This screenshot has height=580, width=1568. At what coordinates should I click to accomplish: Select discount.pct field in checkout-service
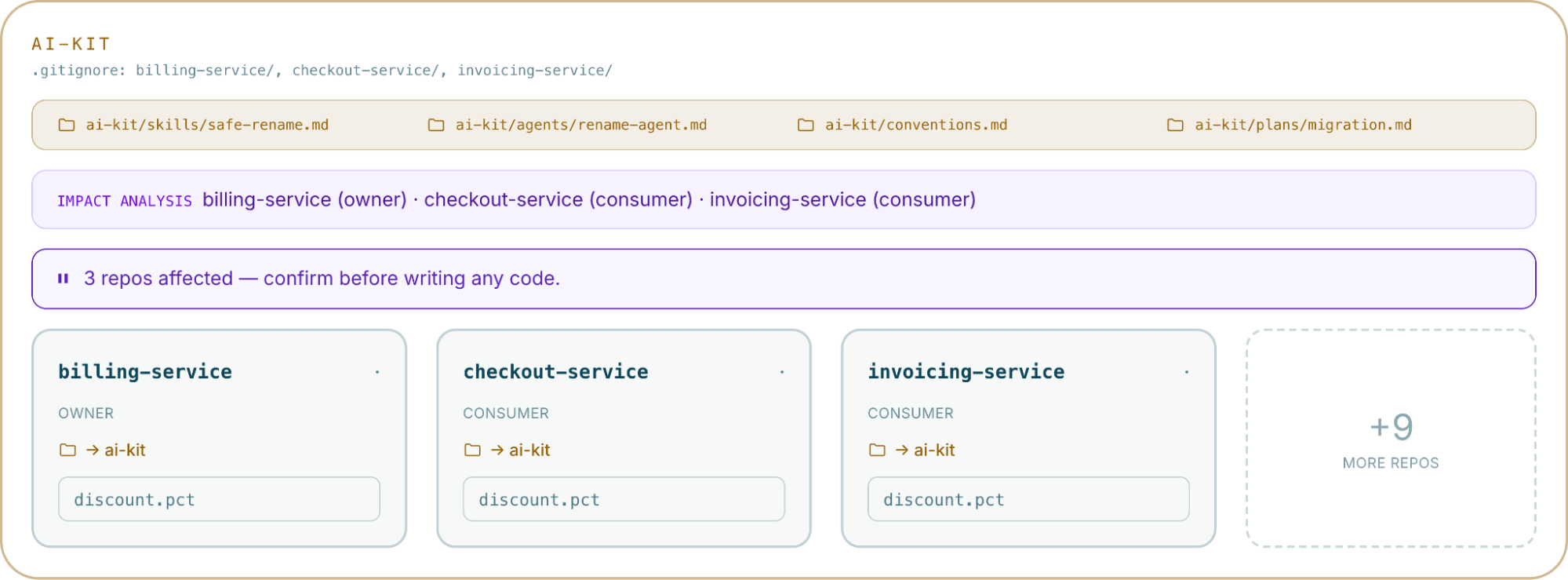[624, 499]
